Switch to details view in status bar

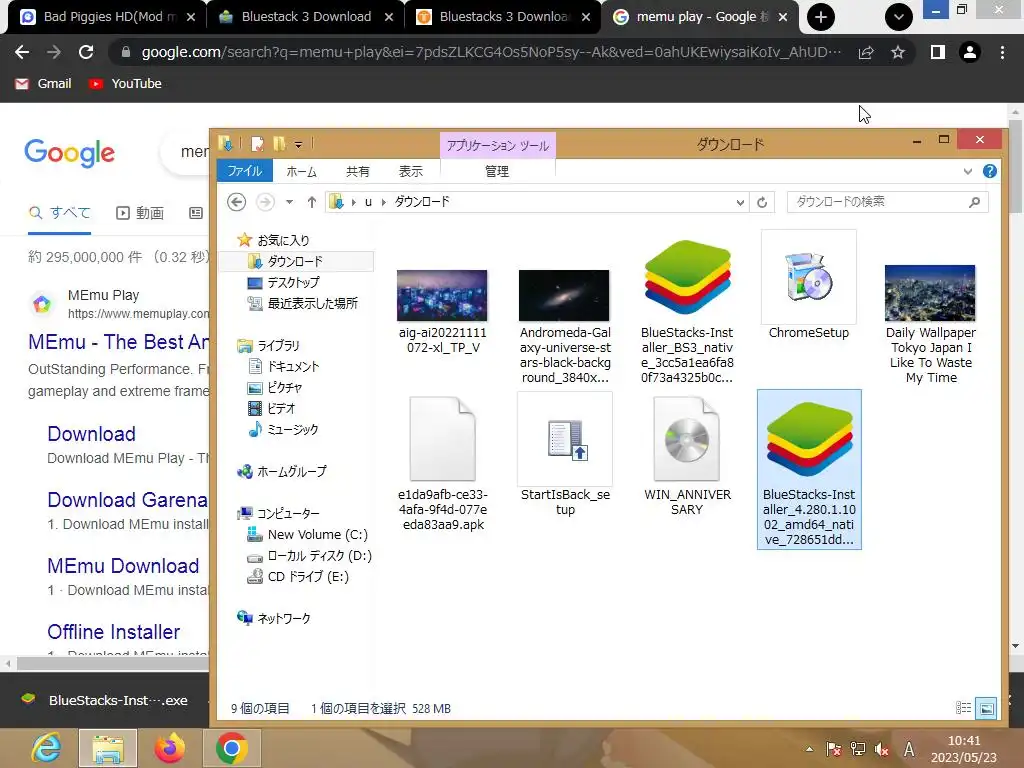[x=963, y=708]
